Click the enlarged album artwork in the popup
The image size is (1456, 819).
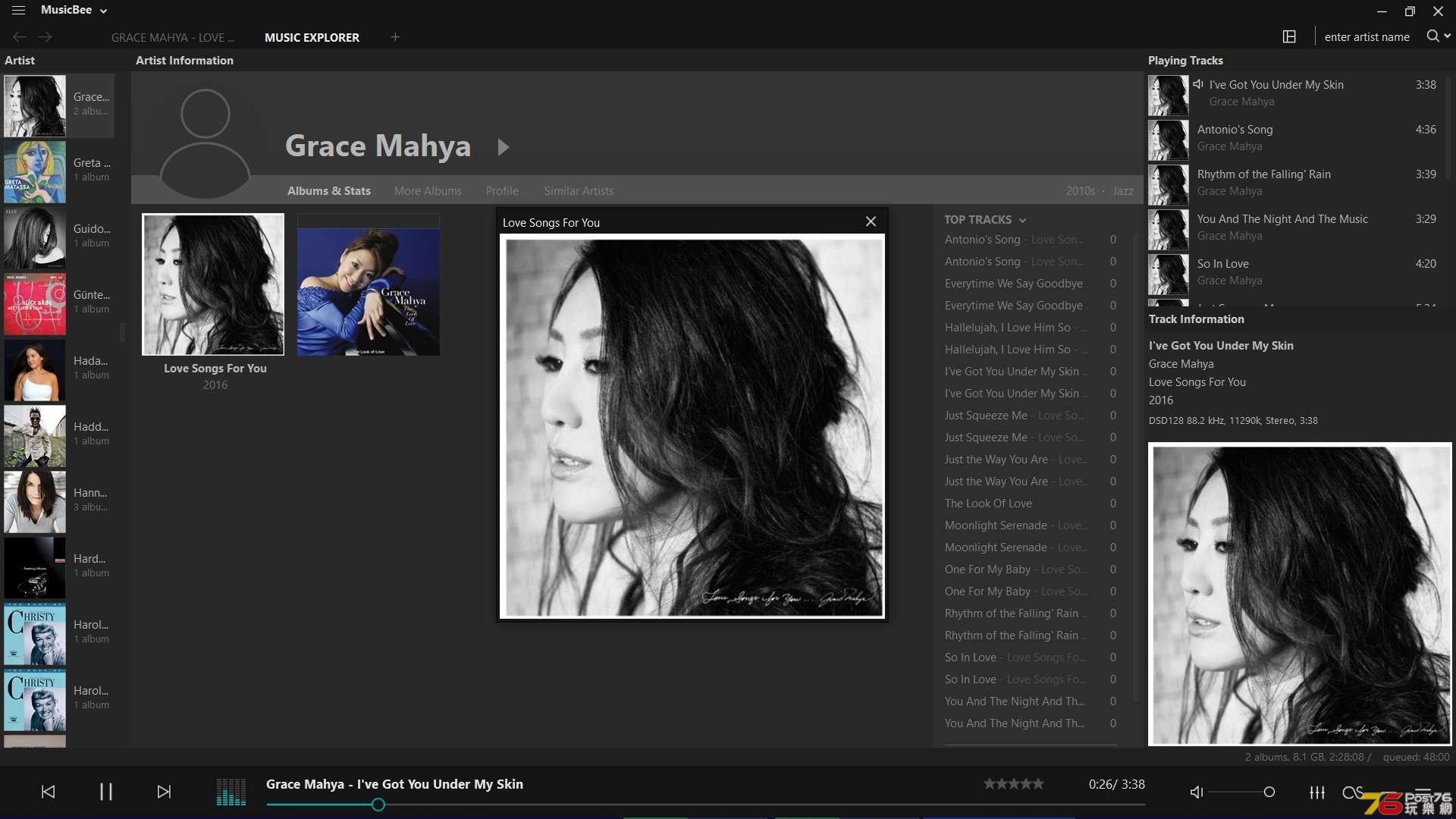point(692,427)
